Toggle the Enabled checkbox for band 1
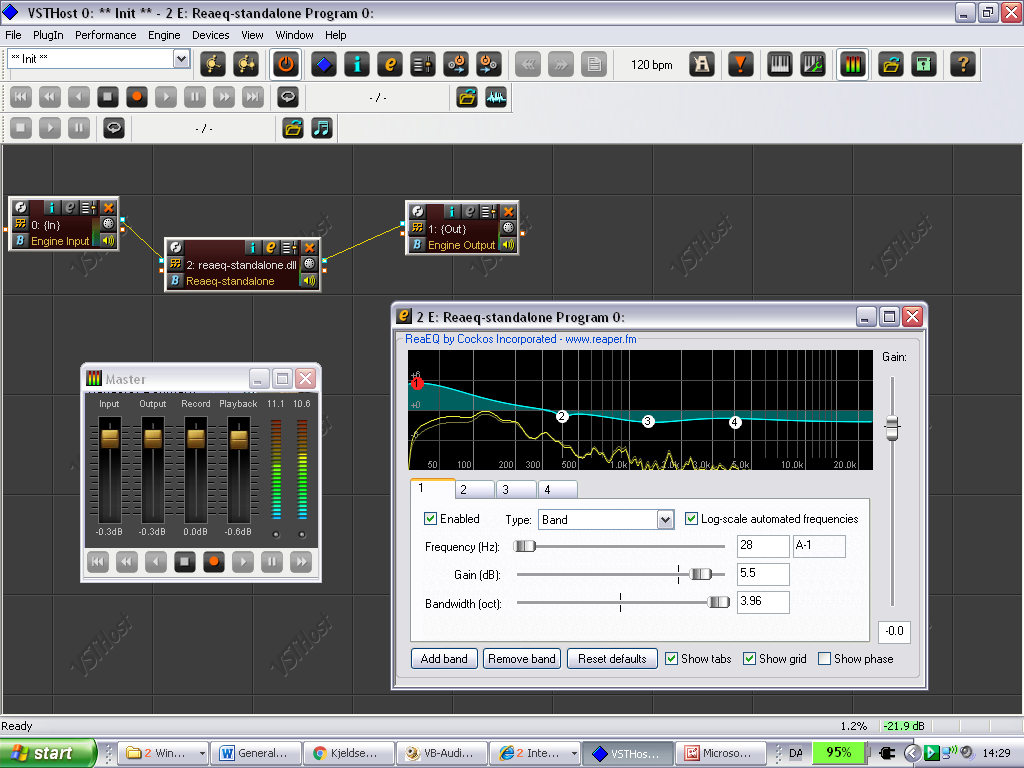This screenshot has height=768, width=1024. pyautogui.click(x=430, y=519)
